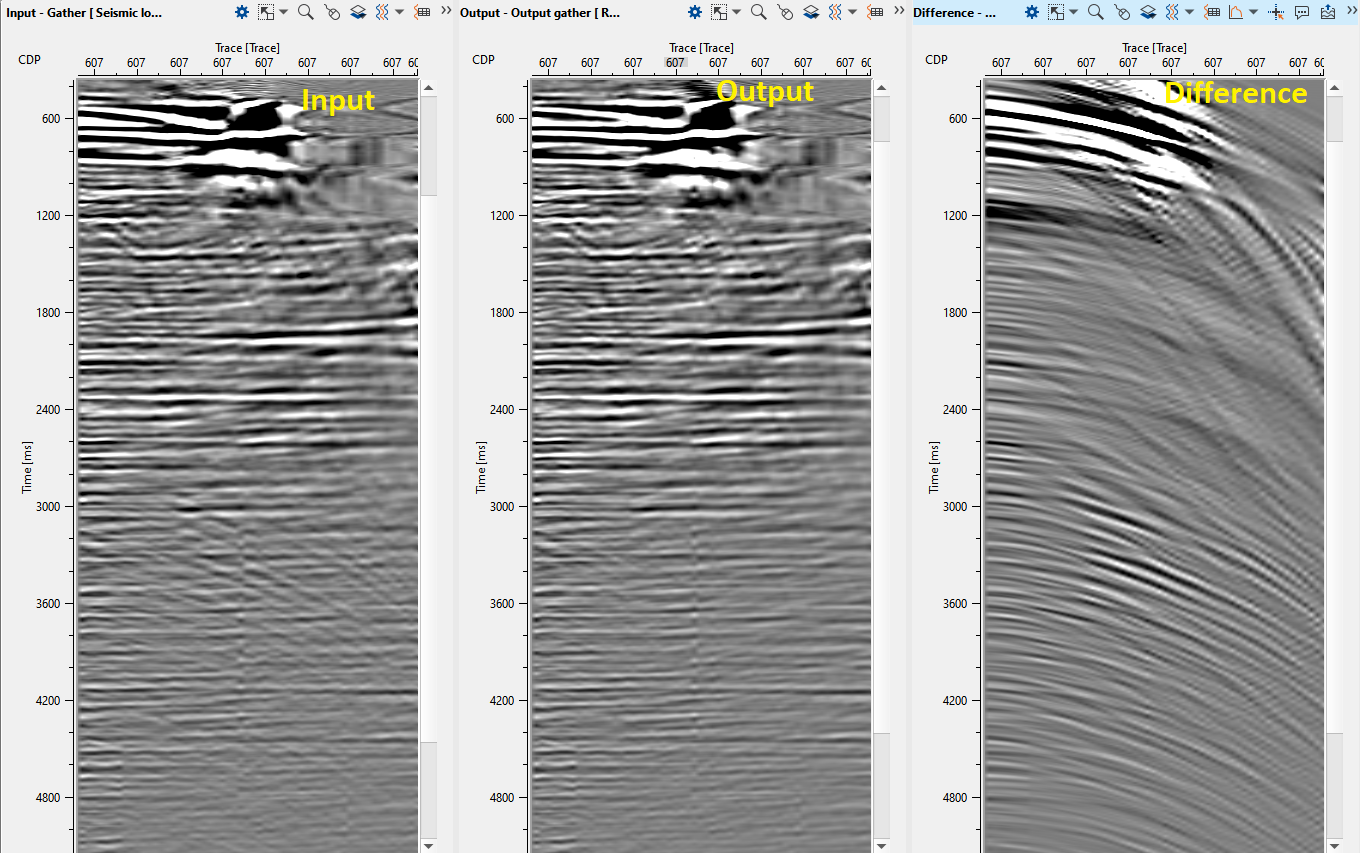Click the 4200 time tick label in the Difference panel
Screen dimensions: 1360x853
954,700
